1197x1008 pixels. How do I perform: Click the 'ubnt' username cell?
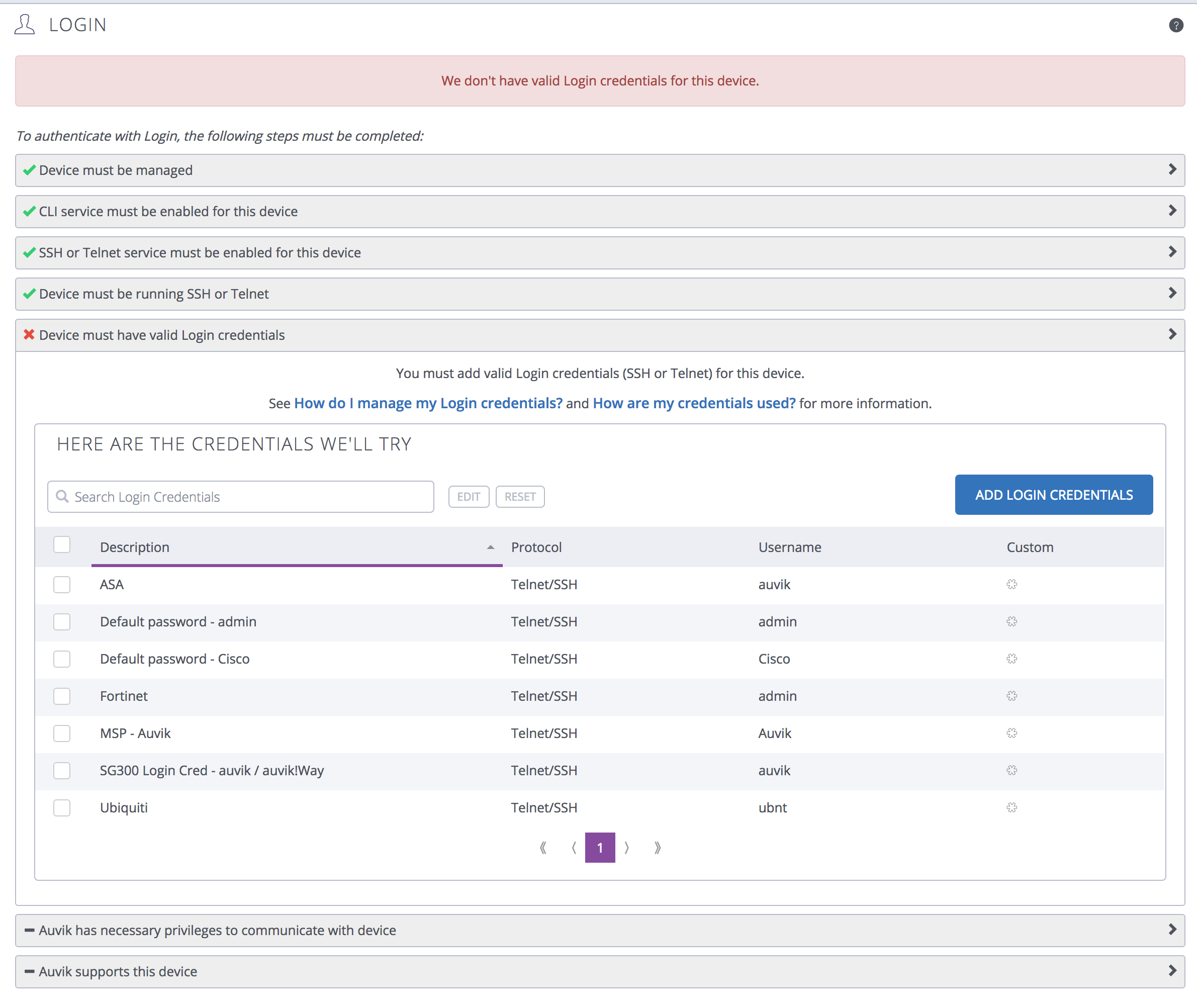[772, 807]
